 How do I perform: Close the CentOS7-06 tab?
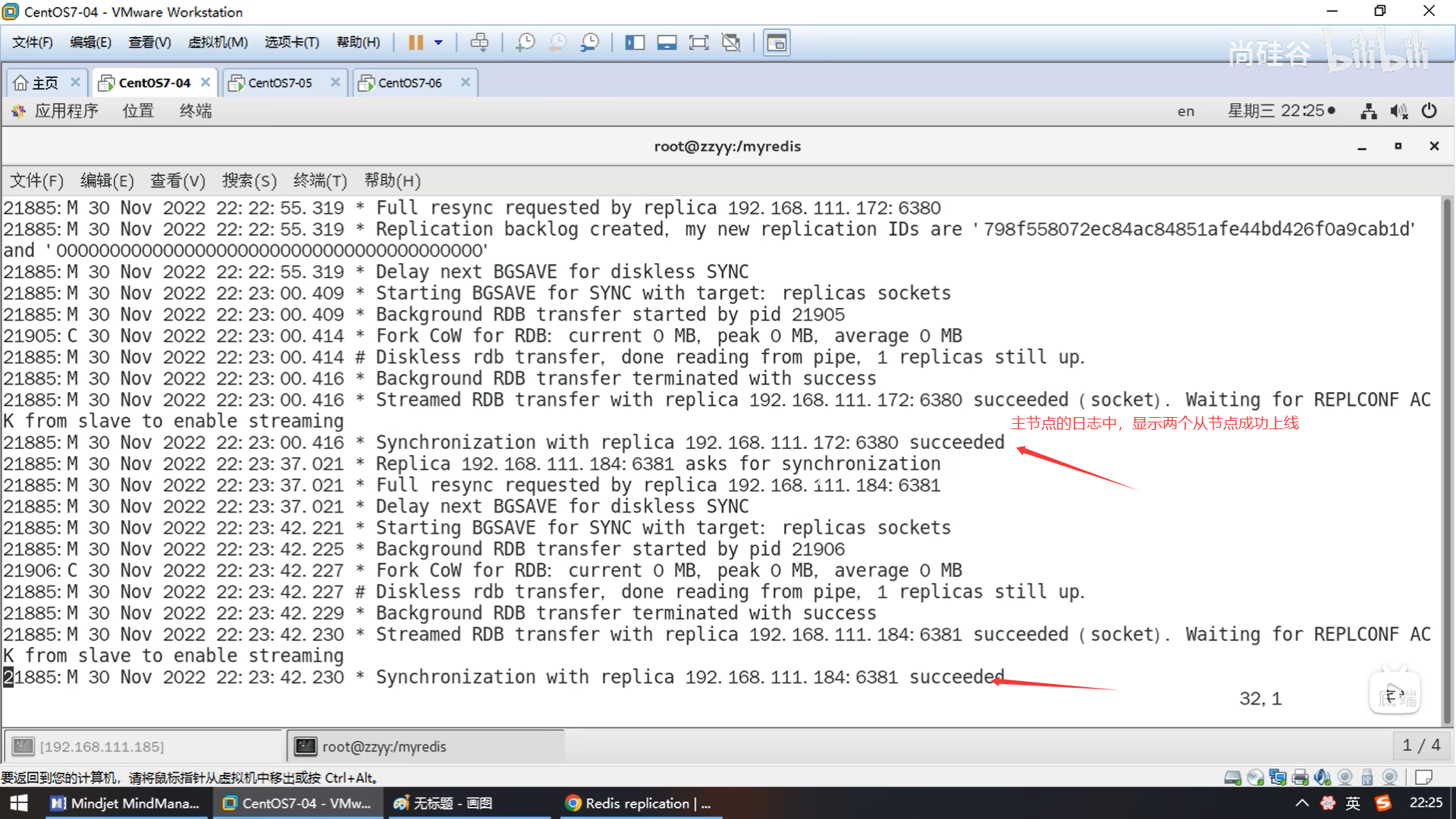466,82
